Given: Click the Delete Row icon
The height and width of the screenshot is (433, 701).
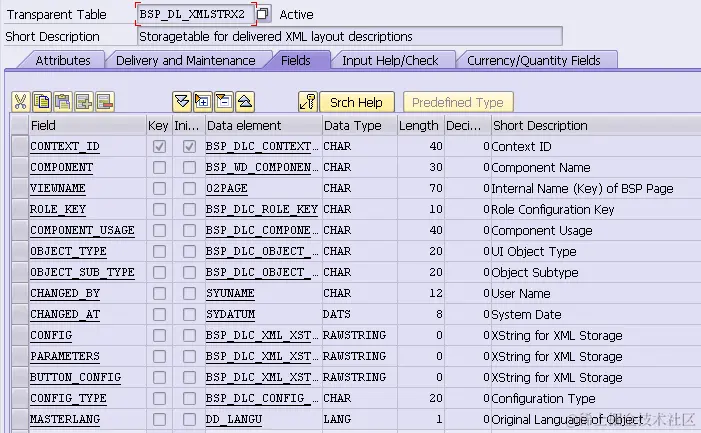Looking at the screenshot, I should (105, 102).
